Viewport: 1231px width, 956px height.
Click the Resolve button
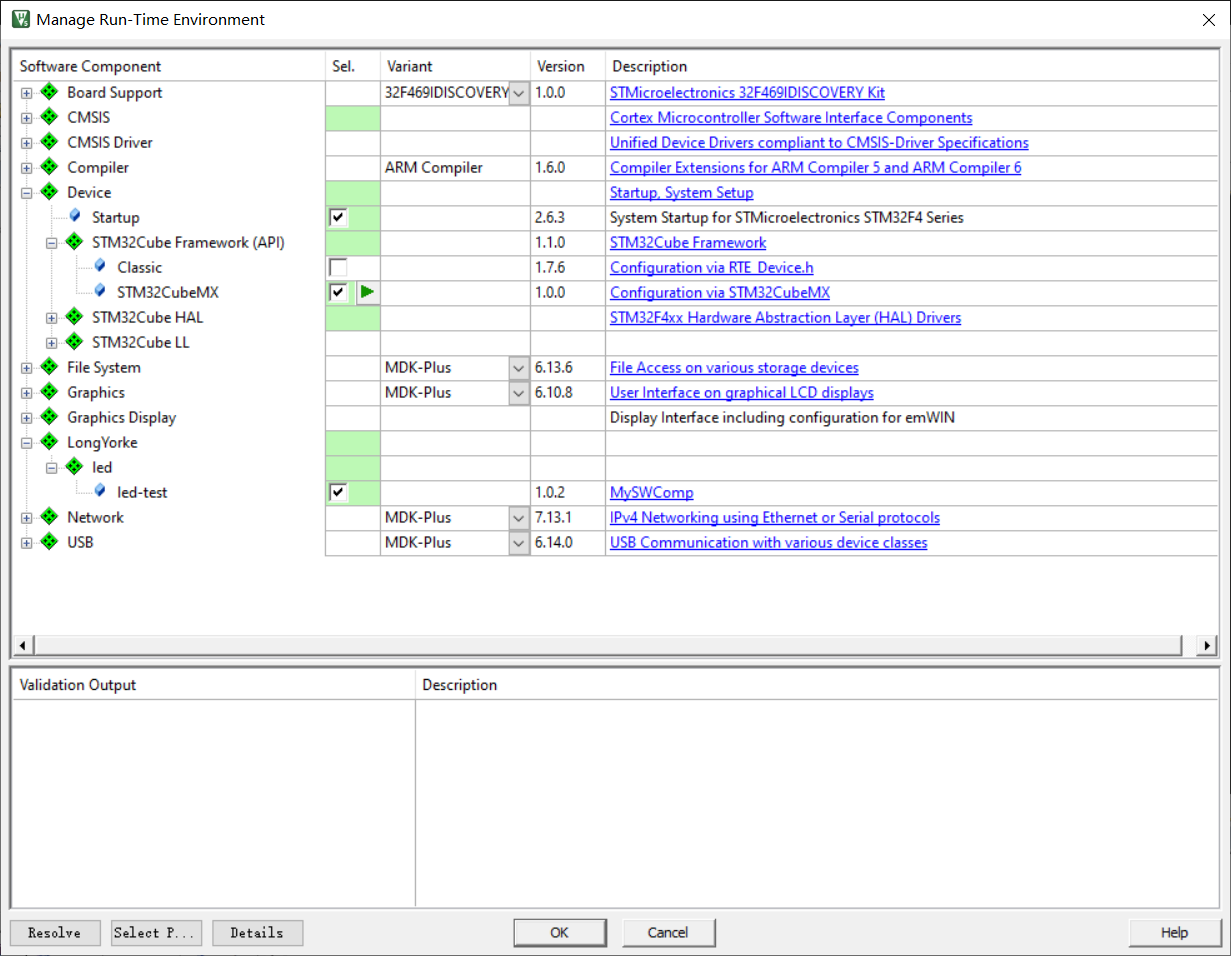54,933
